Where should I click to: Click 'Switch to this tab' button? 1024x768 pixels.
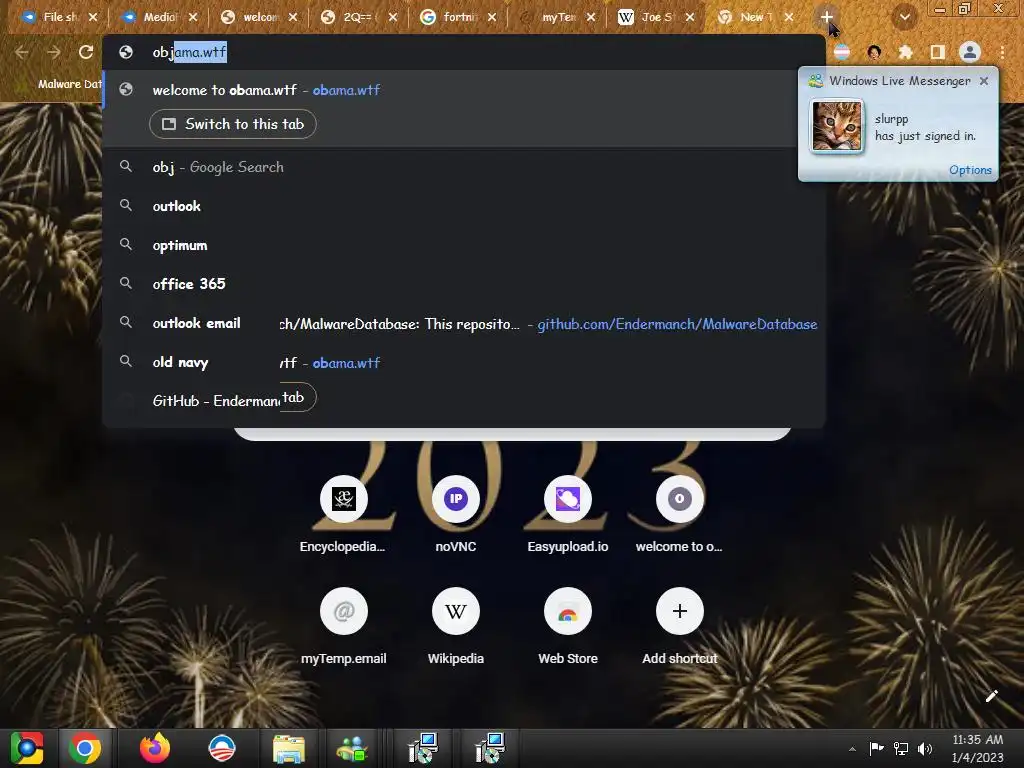pos(232,124)
